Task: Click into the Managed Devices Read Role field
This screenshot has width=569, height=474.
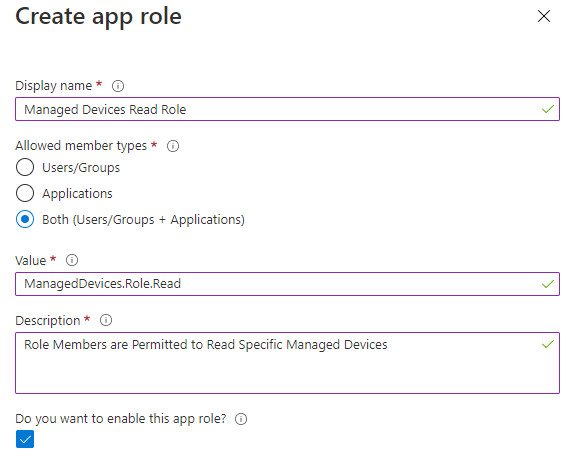Action: 287,109
